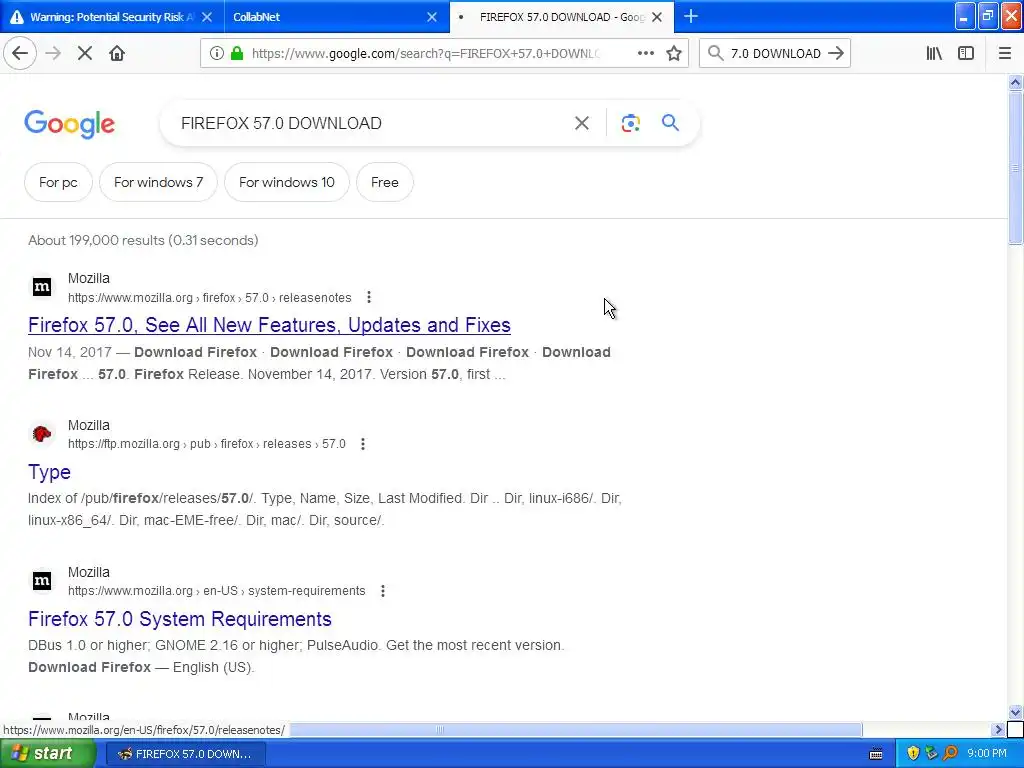This screenshot has width=1024, height=768.
Task: Open the on-screen keyboard taskbar icon
Action: point(876,754)
